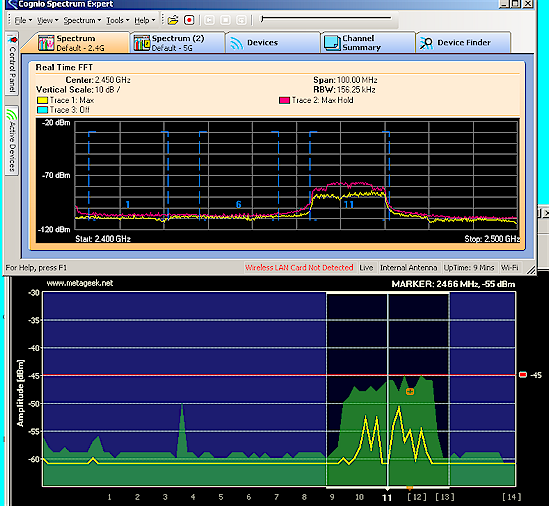Click the Center 2.450 GHz value
550x507 pixels.
[x=113, y=80]
